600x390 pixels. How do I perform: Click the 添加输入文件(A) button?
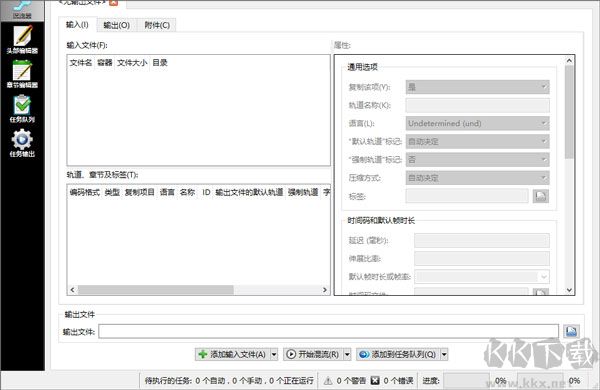(233, 354)
